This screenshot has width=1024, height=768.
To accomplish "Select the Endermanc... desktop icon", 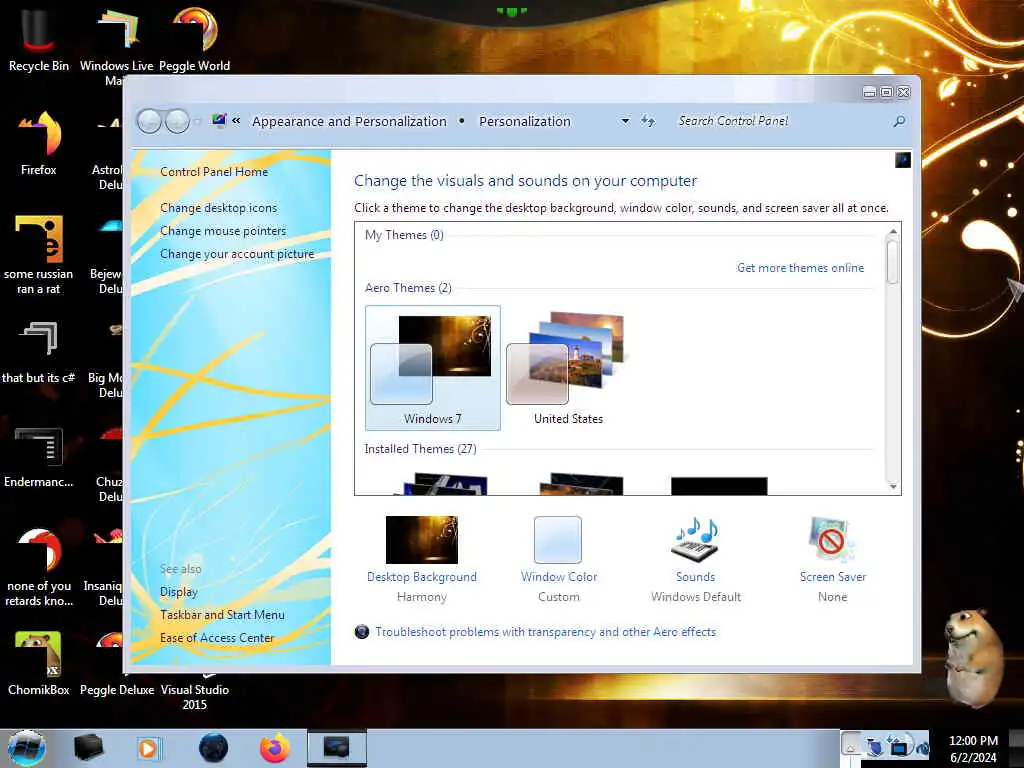I will [x=38, y=457].
